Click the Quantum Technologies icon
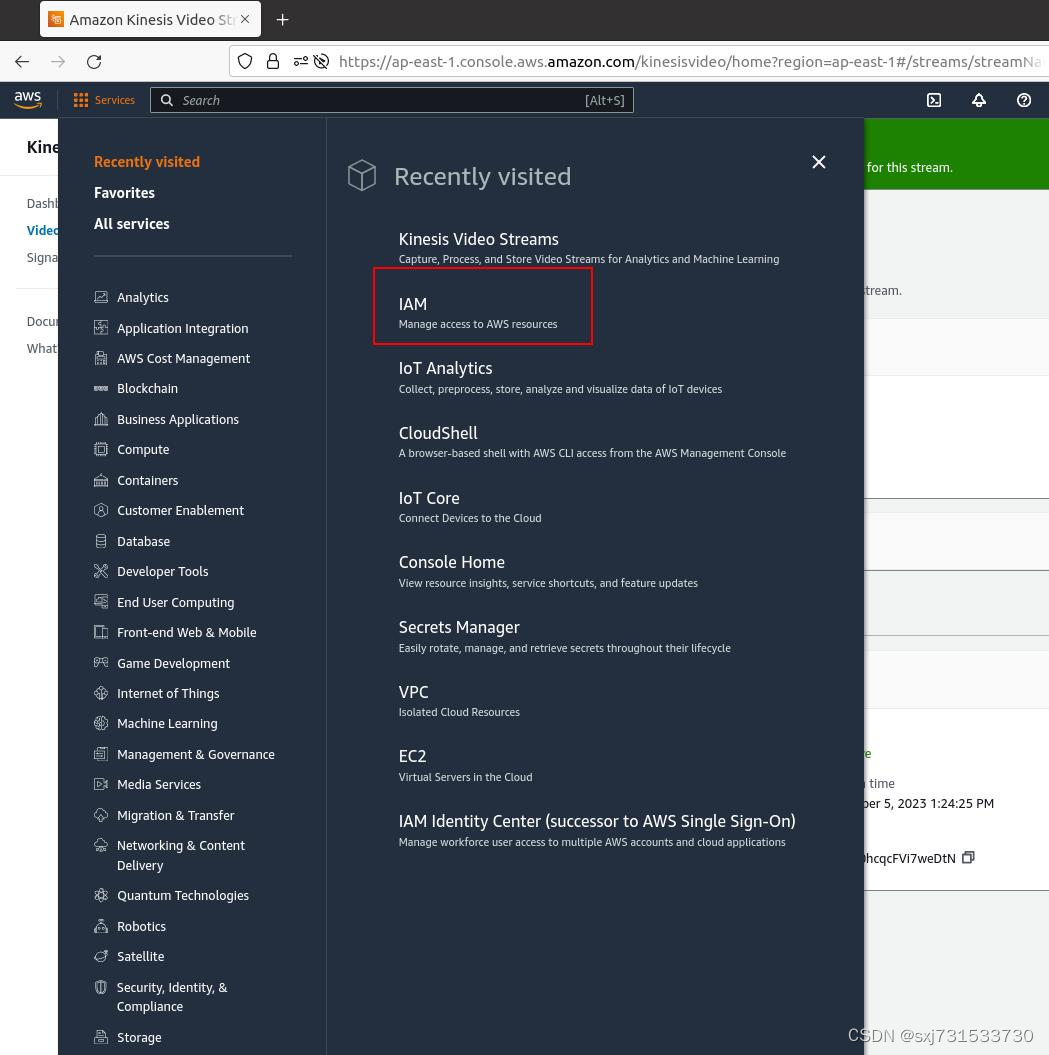1049x1055 pixels. [101, 895]
